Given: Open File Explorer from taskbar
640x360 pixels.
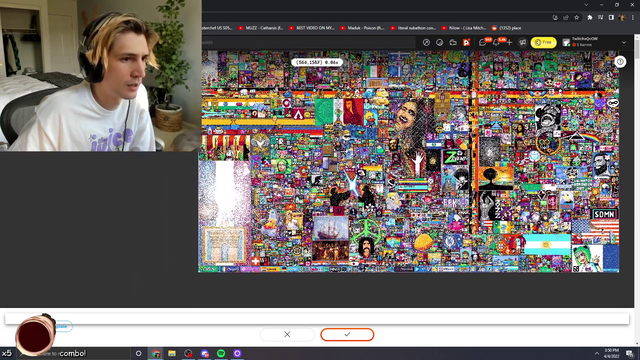Looking at the screenshot, I should (x=172, y=353).
